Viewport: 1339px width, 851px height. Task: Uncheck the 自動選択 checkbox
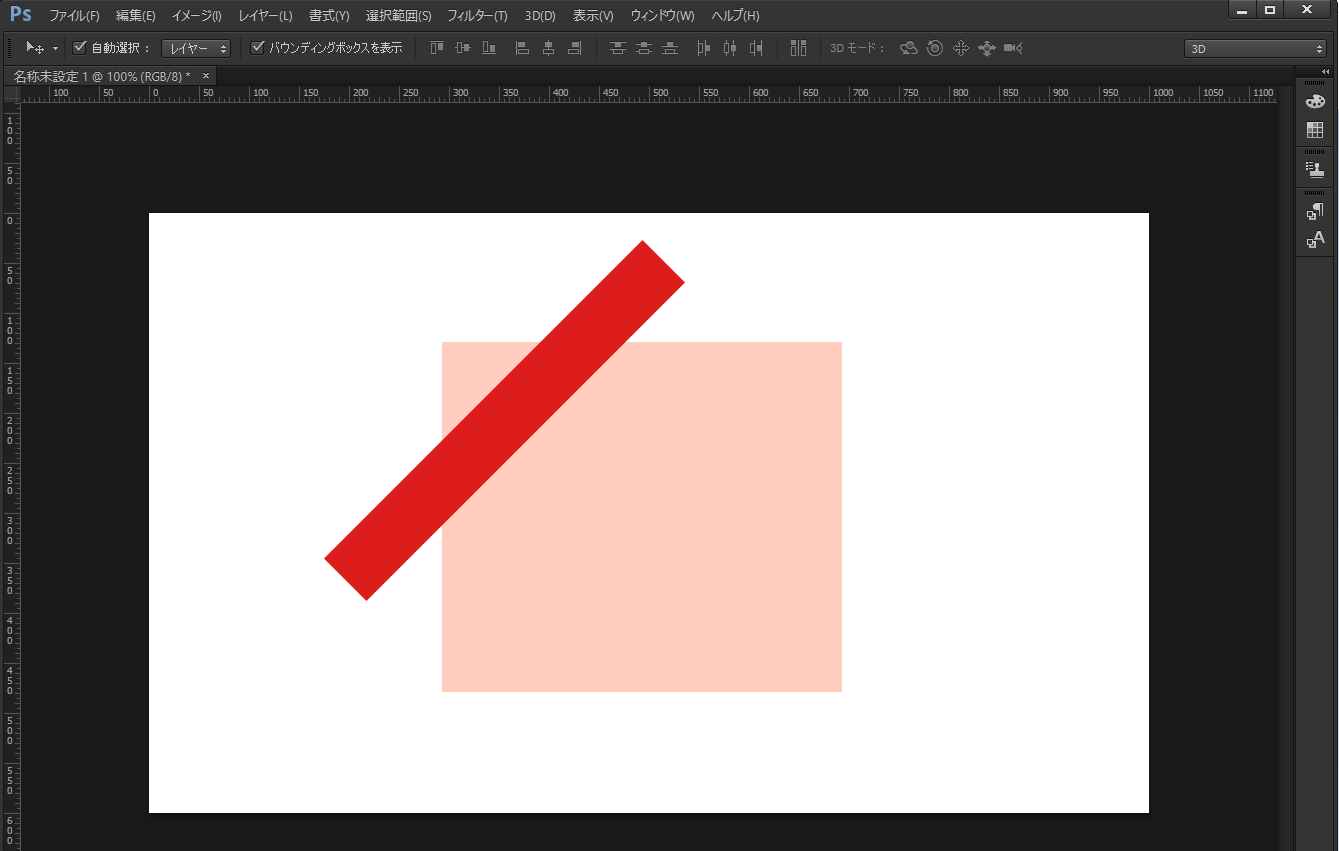[x=81, y=48]
